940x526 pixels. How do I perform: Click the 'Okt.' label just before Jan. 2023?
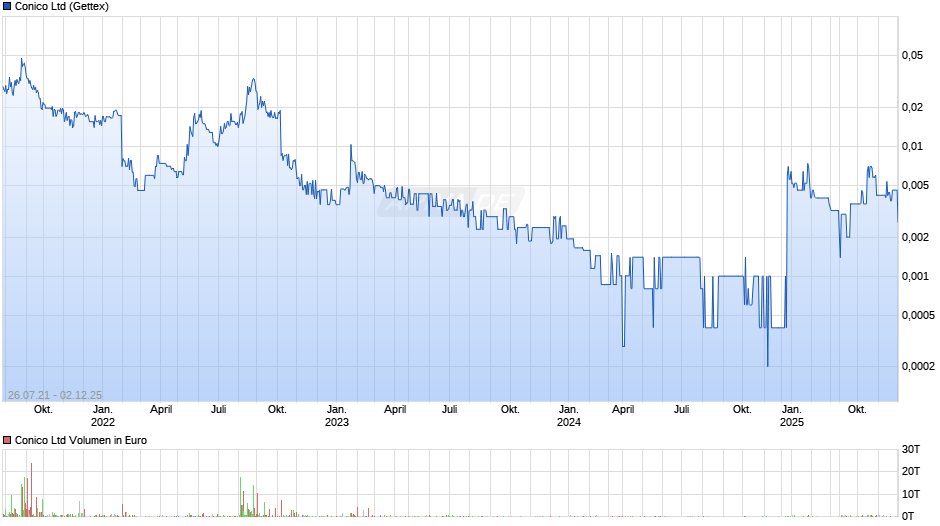click(277, 410)
